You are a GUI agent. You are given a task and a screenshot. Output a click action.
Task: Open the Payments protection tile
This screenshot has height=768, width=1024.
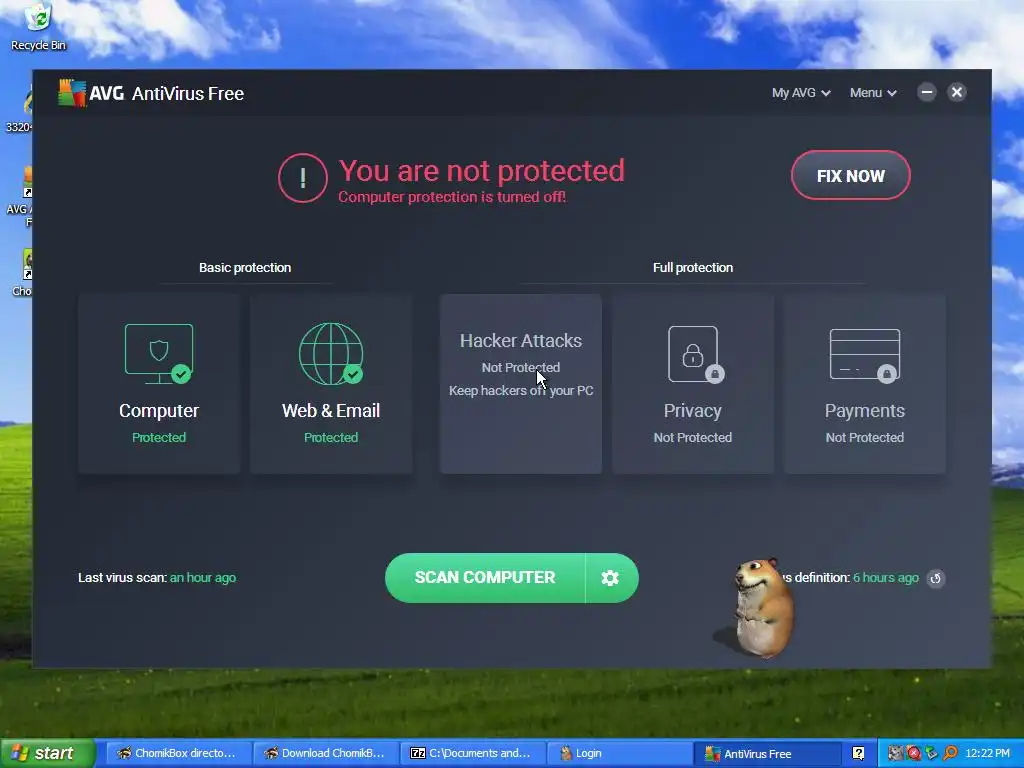pos(865,383)
